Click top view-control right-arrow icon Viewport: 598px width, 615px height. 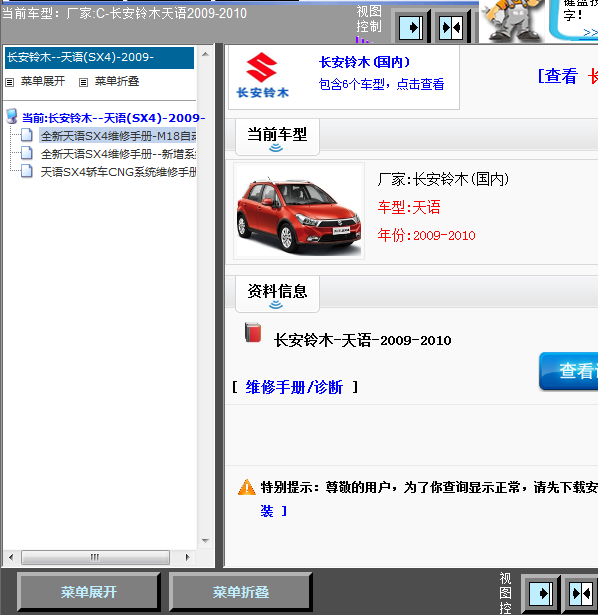click(411, 27)
